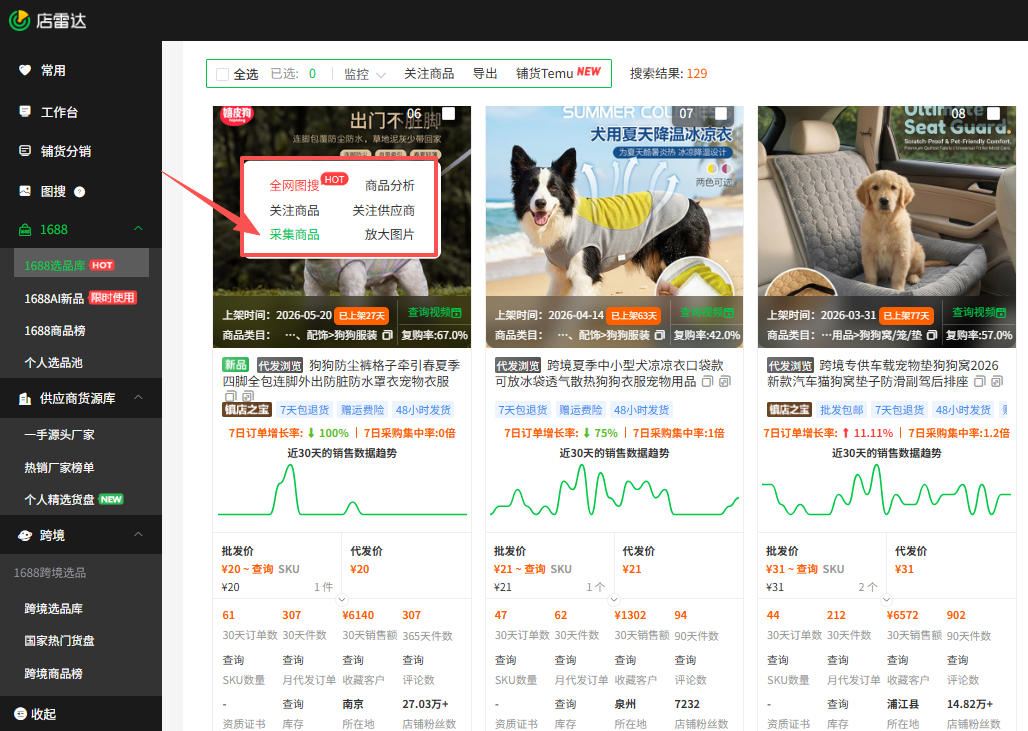Copy the title of the 跨境专供车载宠物垫 product
Image resolution: width=1028 pixels, height=731 pixels.
[x=979, y=382]
